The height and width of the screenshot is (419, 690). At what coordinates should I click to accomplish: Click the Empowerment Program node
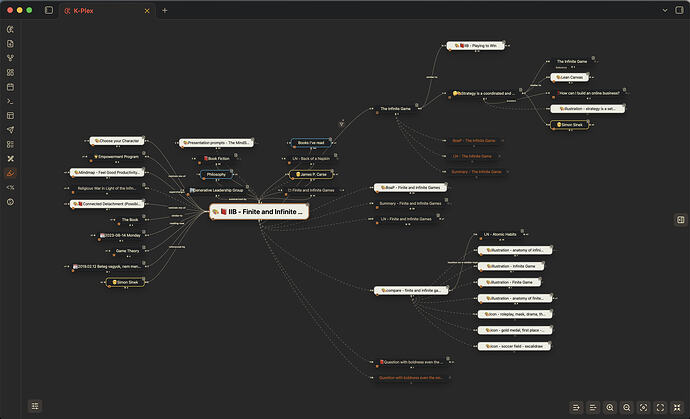[x=116, y=157]
